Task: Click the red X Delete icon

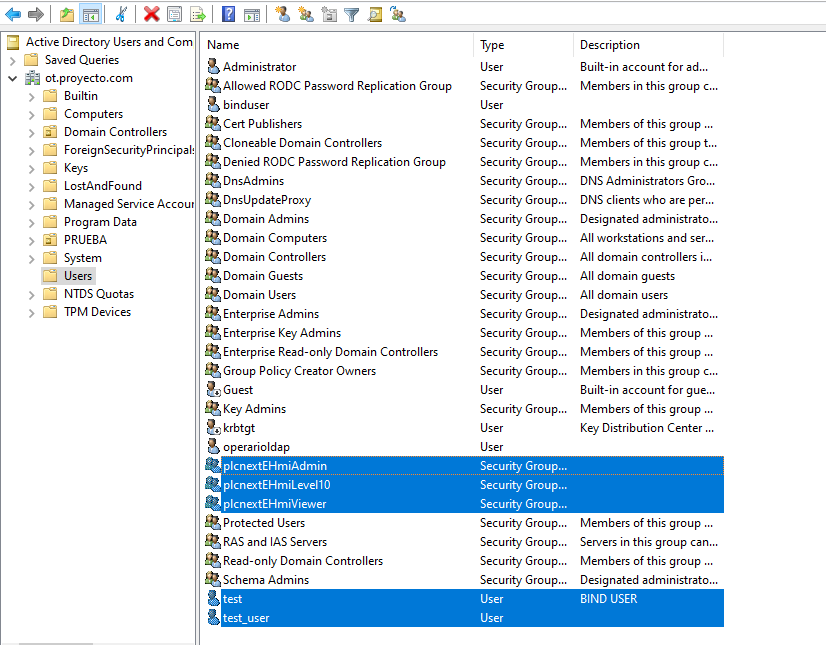Action: pos(152,14)
